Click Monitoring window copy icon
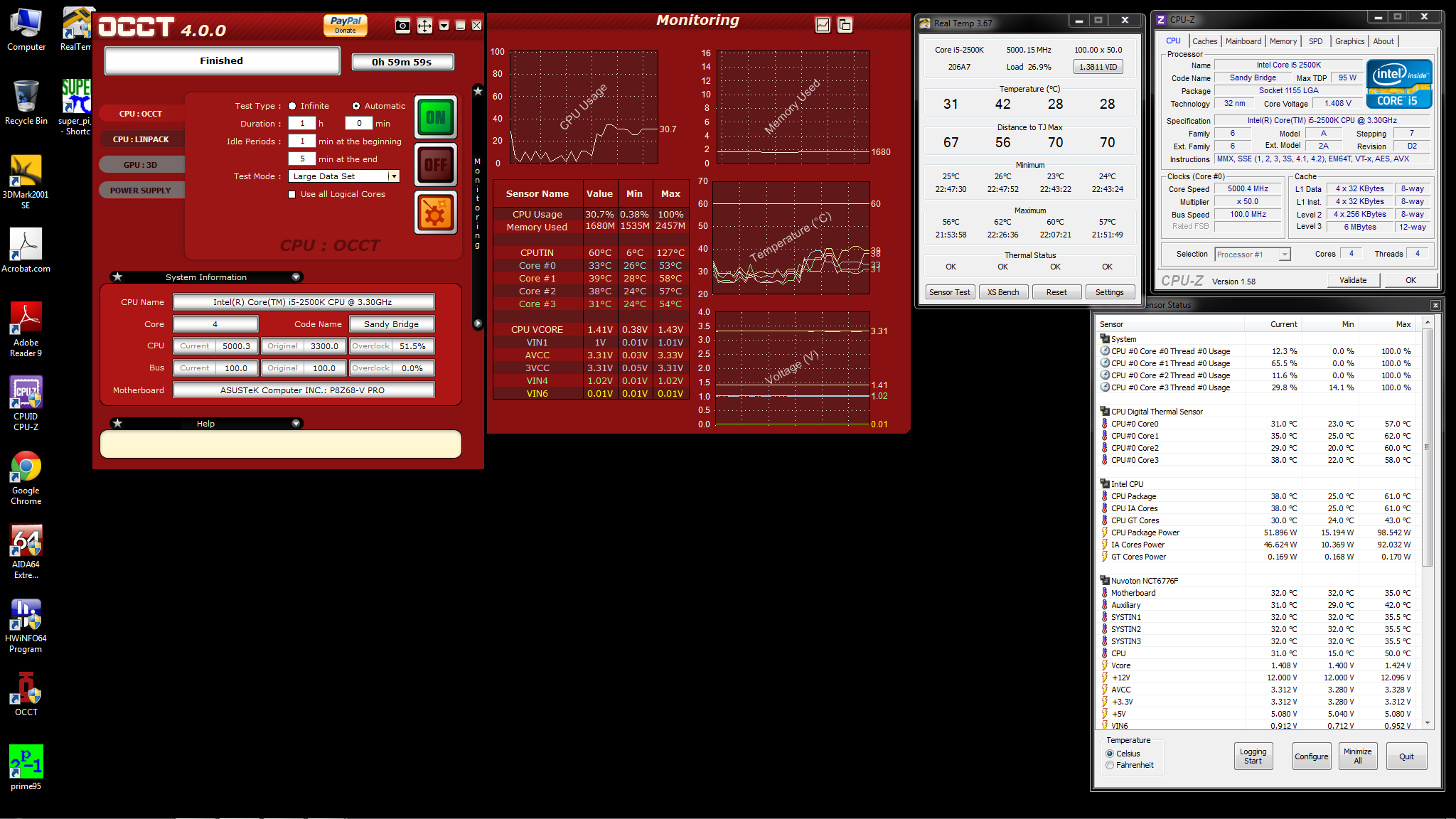 [845, 25]
